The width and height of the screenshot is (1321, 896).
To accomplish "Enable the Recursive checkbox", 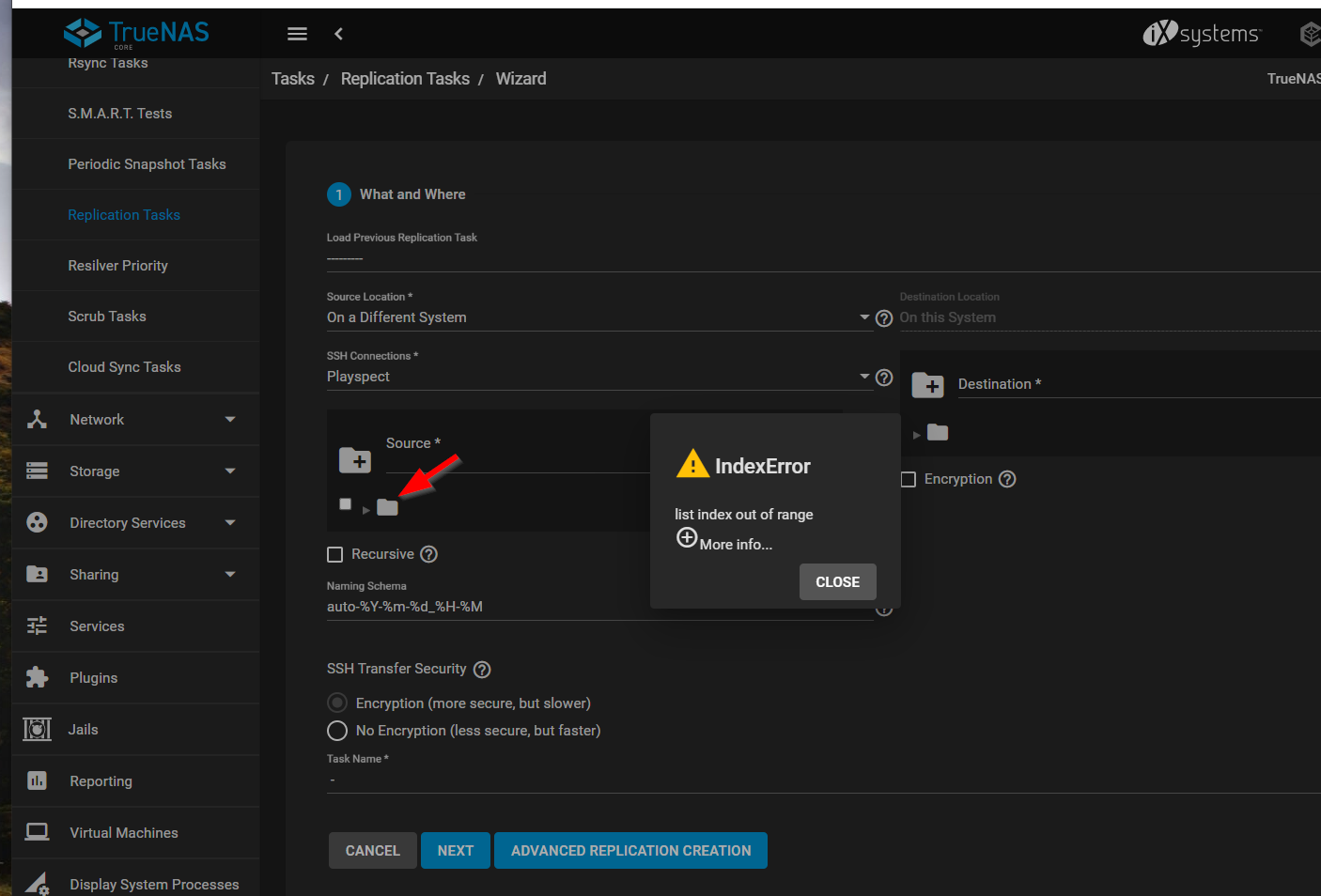I will pos(334,555).
